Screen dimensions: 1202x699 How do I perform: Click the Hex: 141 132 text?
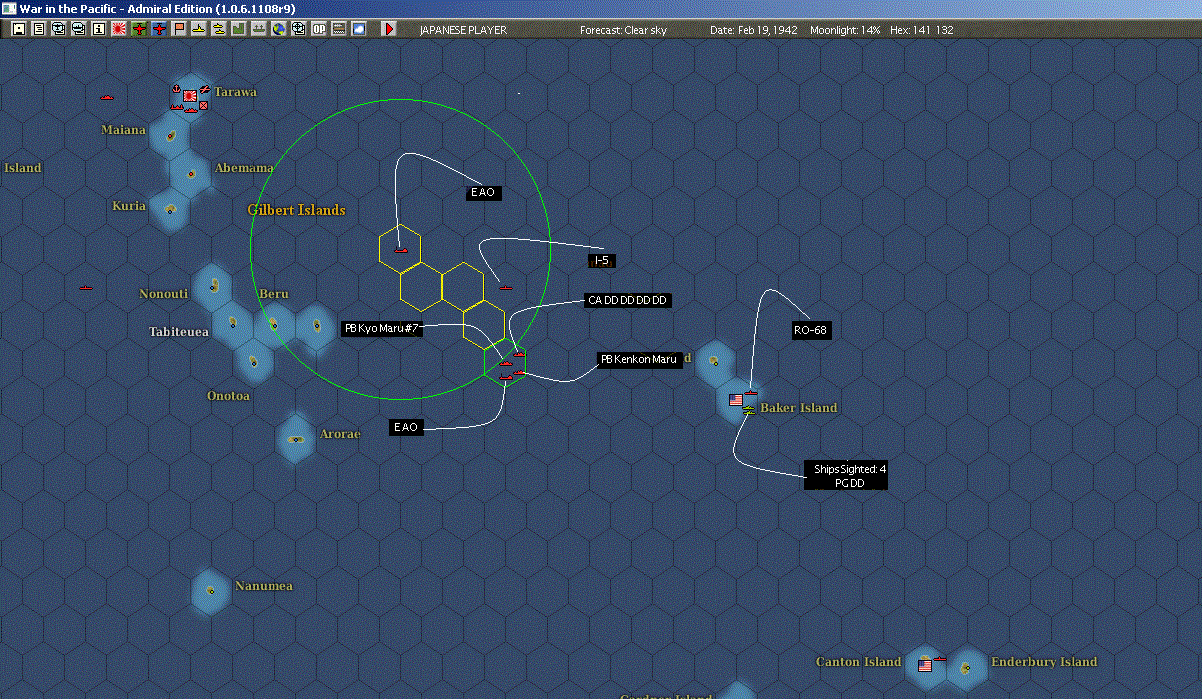point(922,30)
